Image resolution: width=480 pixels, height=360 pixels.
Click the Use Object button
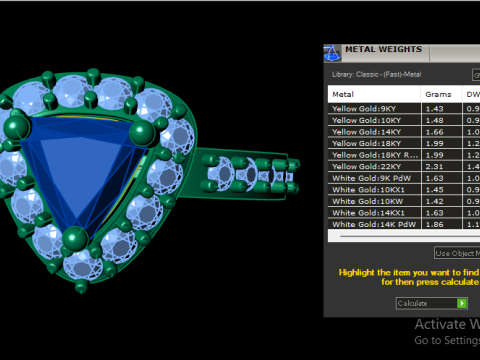coord(457,253)
